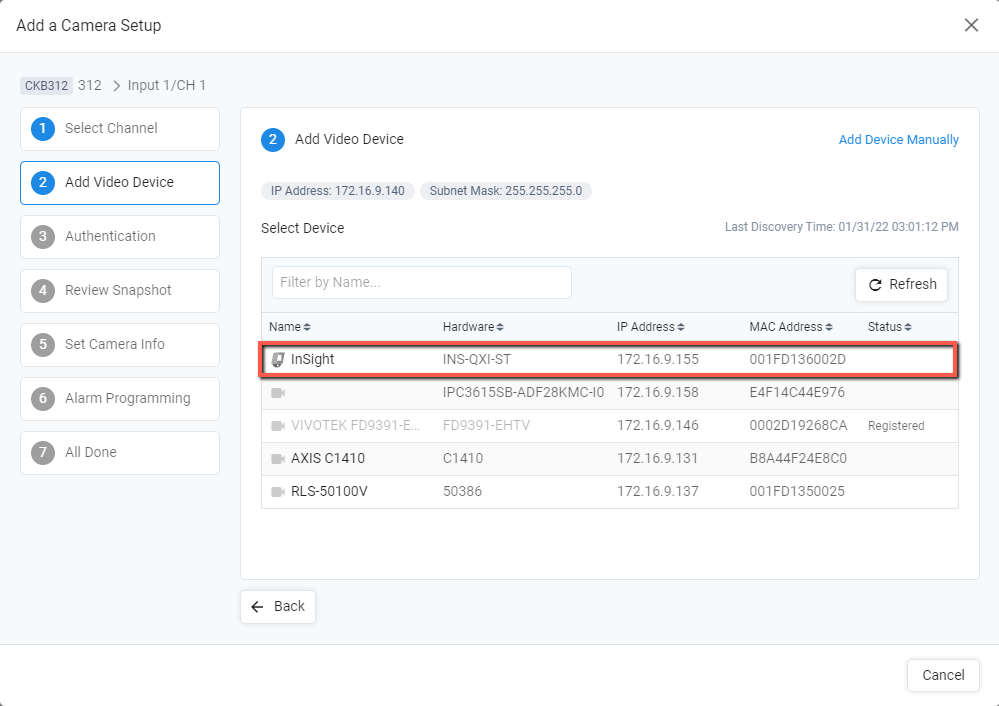Click the Select Device heading
999x706 pixels.
pyautogui.click(x=303, y=228)
